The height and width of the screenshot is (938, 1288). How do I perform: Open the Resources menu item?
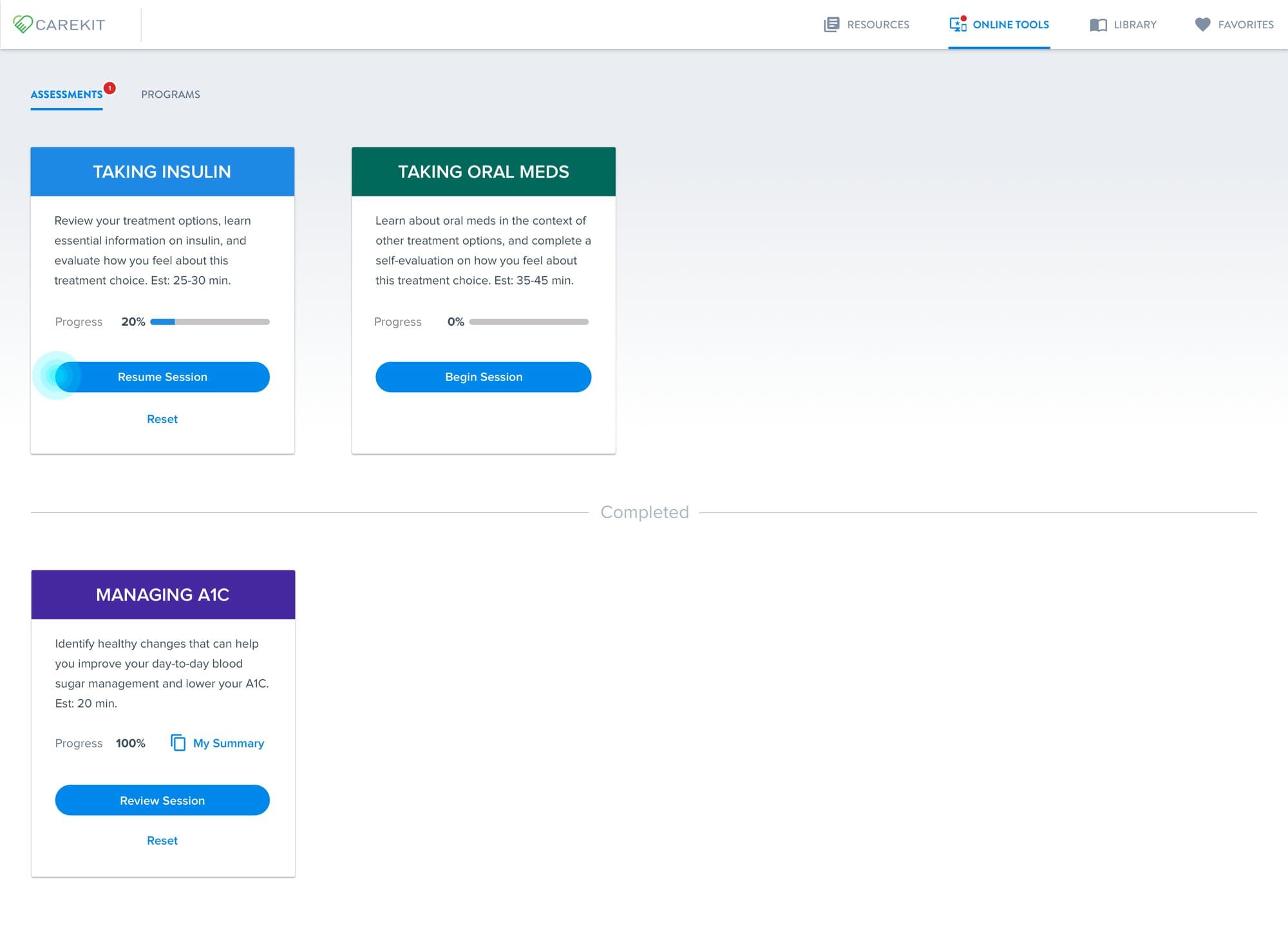866,24
